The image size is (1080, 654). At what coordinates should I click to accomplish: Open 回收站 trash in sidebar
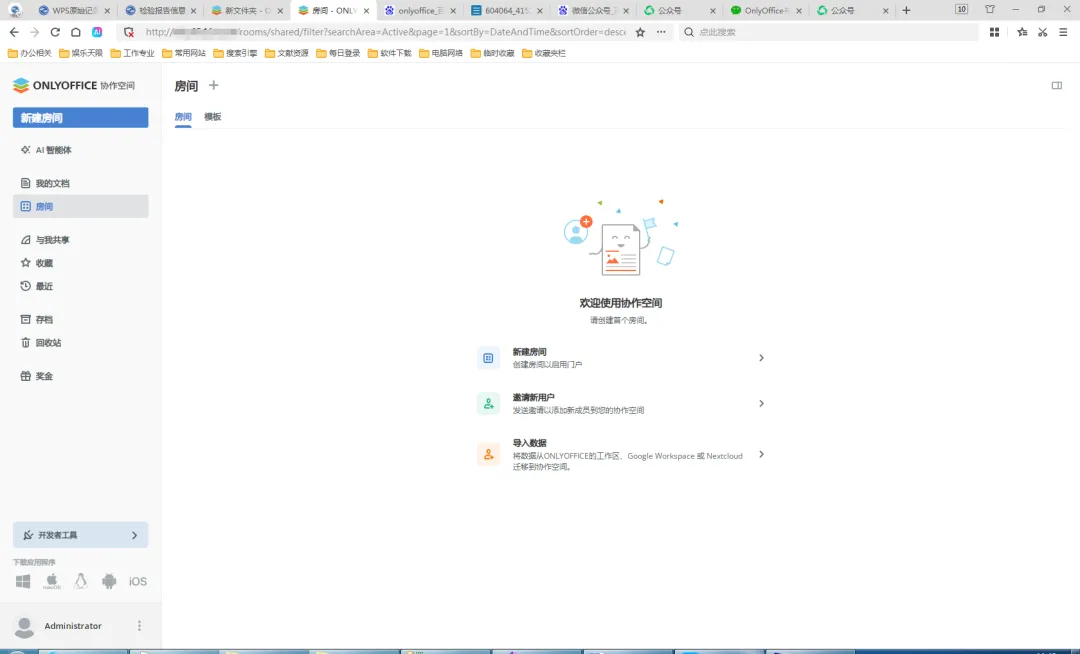click(x=81, y=342)
